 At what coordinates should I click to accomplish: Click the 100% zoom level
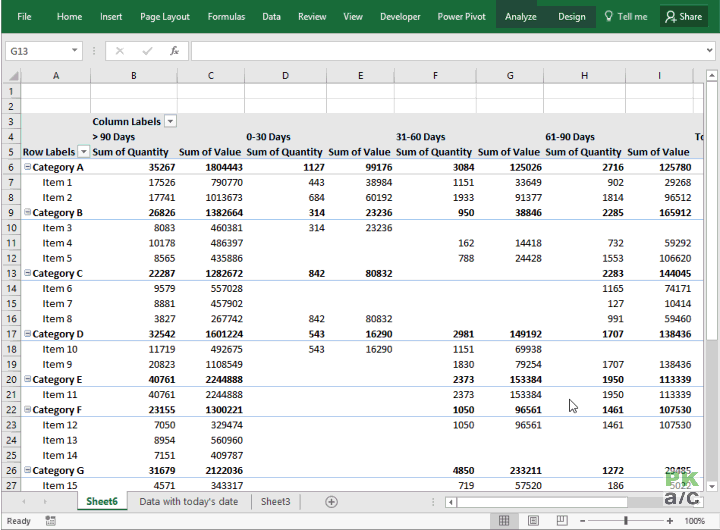[x=694, y=521]
